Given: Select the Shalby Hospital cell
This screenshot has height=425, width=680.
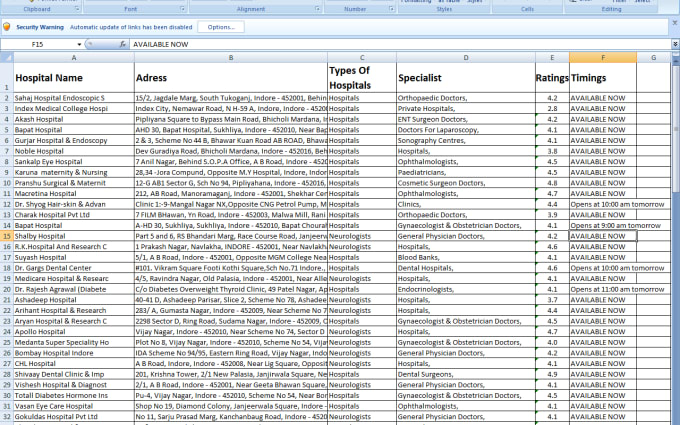Looking at the screenshot, I should 74,236.
